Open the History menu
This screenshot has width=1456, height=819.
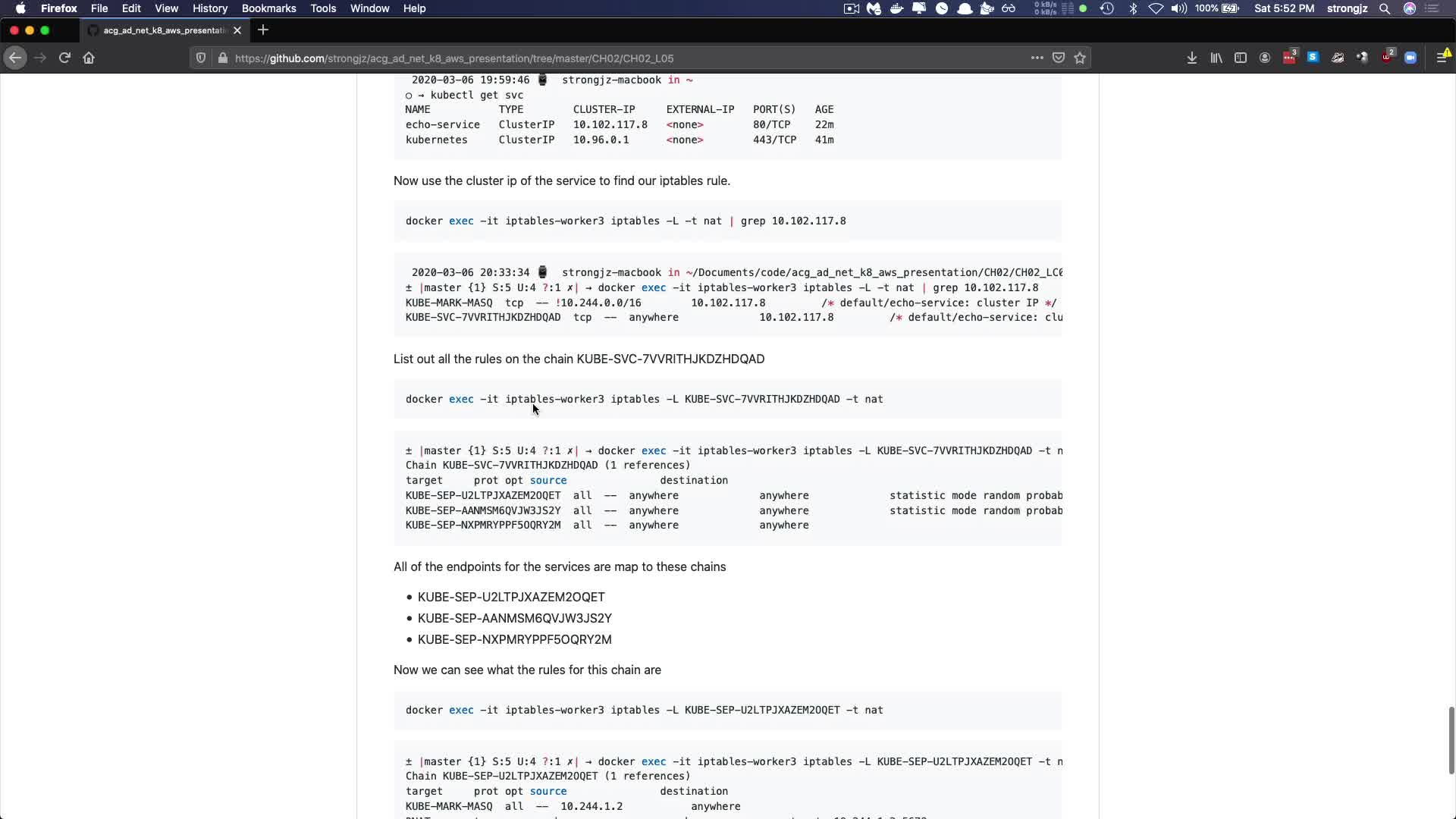[x=210, y=8]
